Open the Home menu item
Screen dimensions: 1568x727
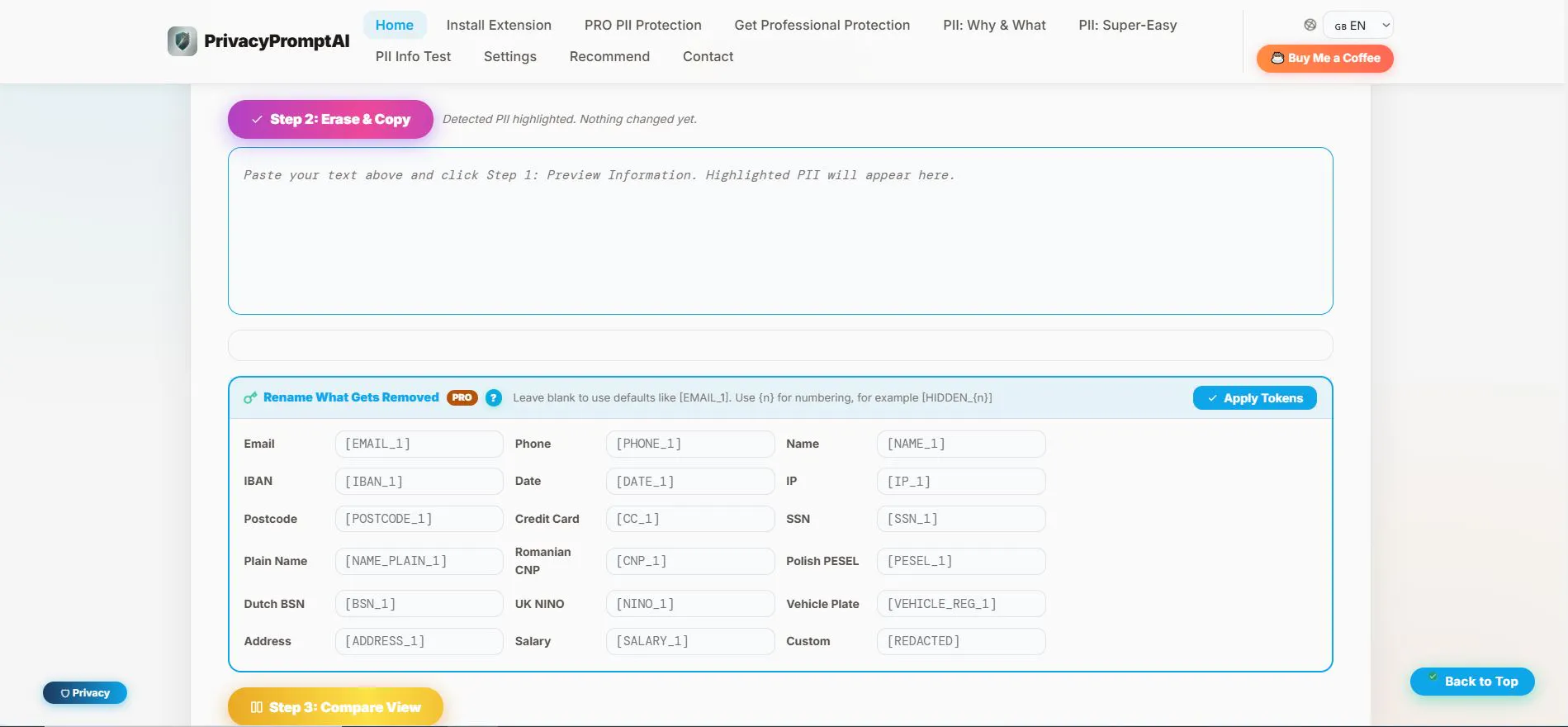coord(395,25)
